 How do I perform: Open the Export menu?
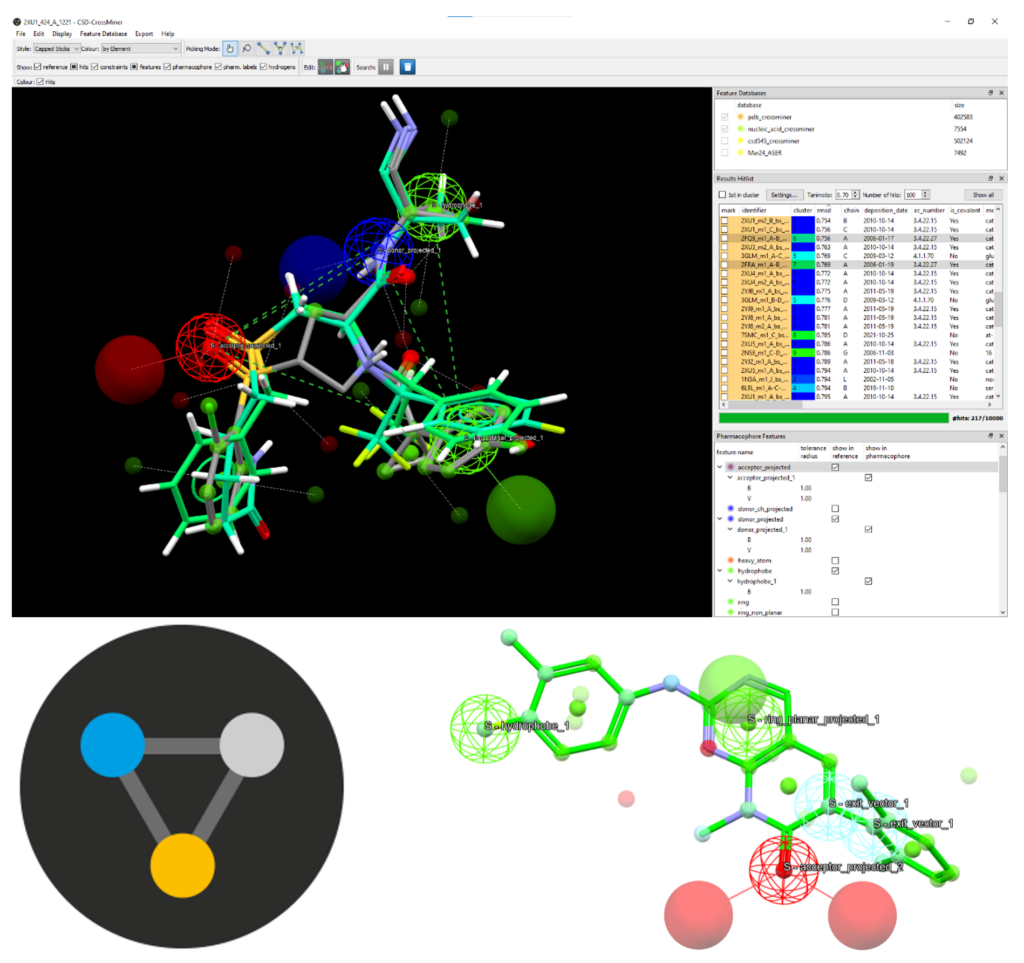tap(144, 33)
